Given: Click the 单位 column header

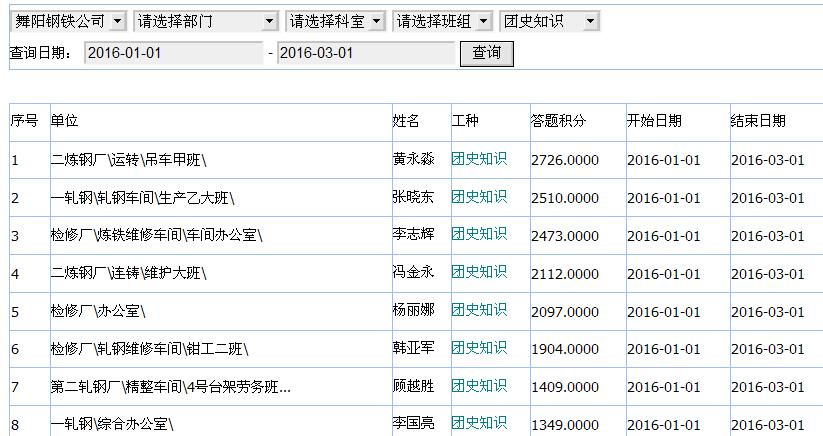Looking at the screenshot, I should click(x=64, y=121).
